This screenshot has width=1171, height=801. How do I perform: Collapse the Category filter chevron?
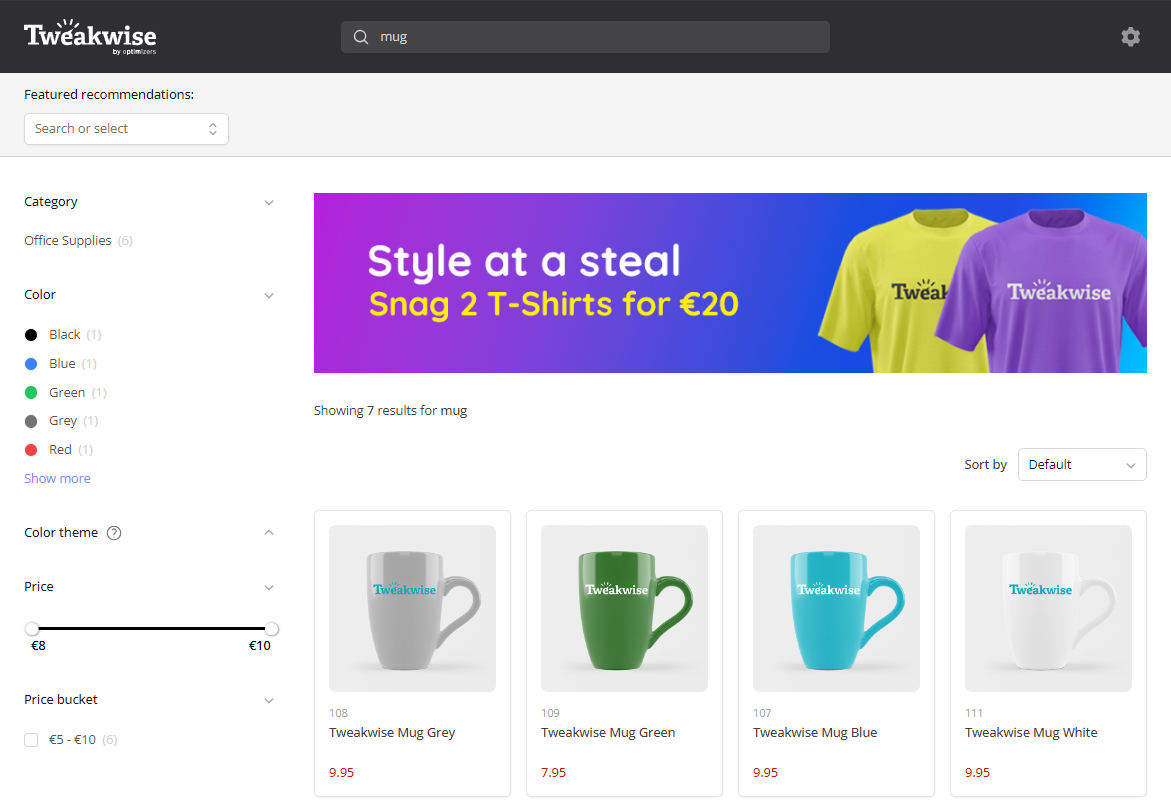(x=269, y=202)
